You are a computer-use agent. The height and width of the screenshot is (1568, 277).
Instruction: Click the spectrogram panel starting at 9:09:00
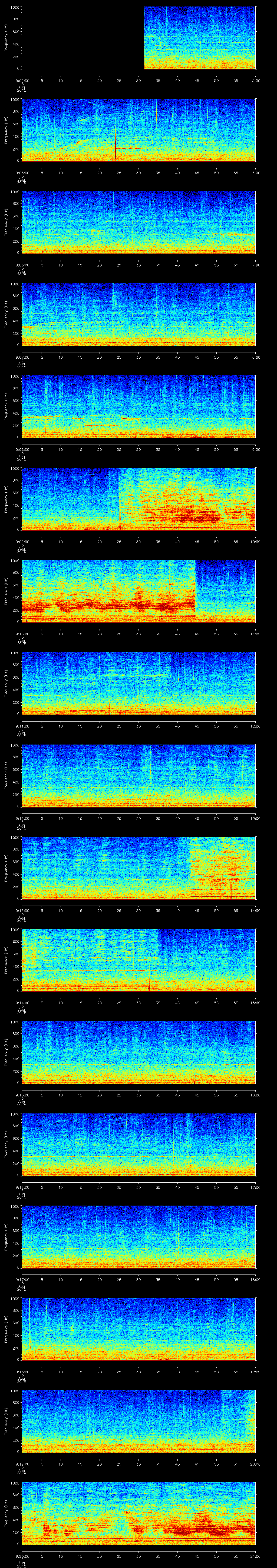139,499
